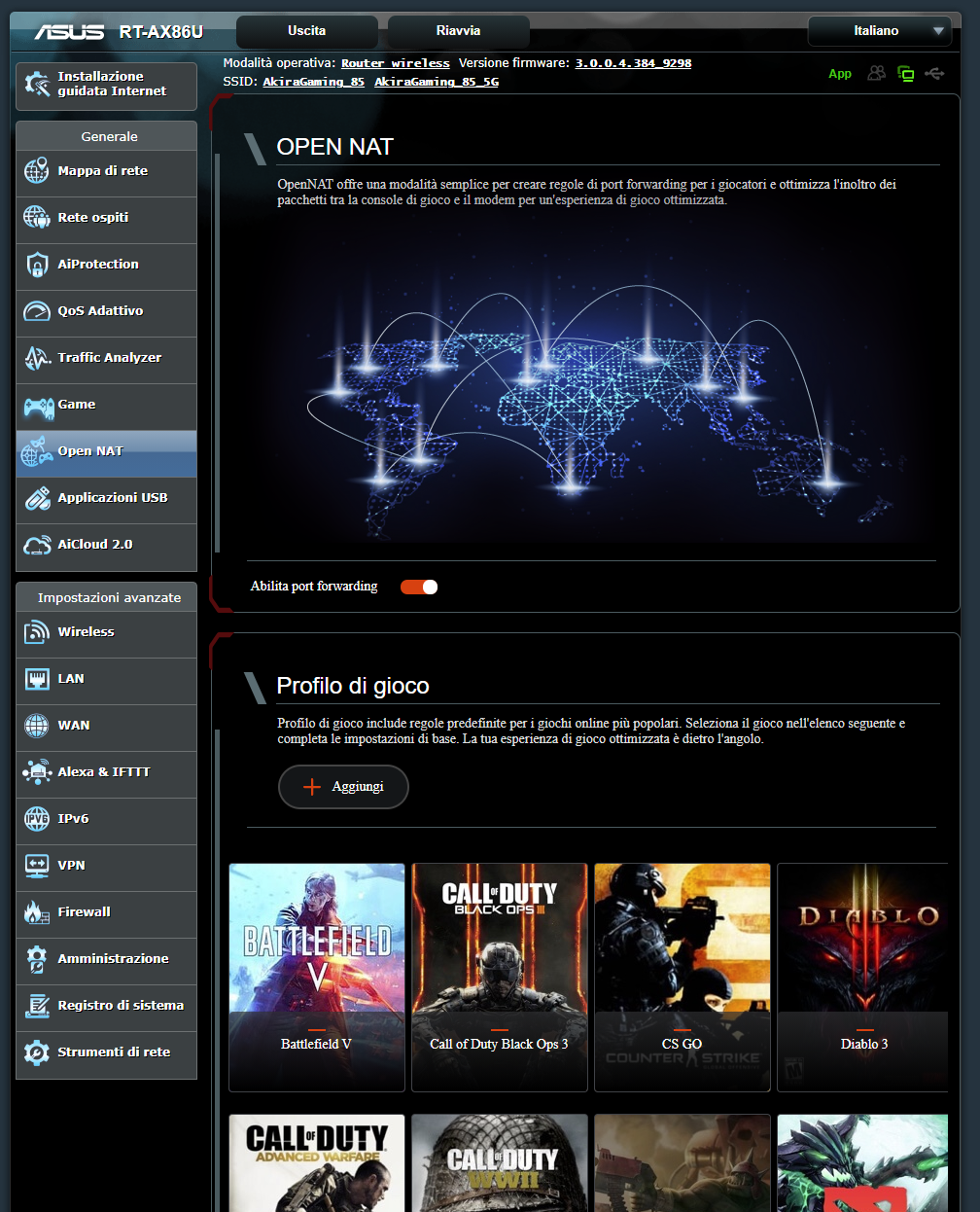Image resolution: width=980 pixels, height=1212 pixels.
Task: Click the connected clients users icon
Action: coord(876,74)
